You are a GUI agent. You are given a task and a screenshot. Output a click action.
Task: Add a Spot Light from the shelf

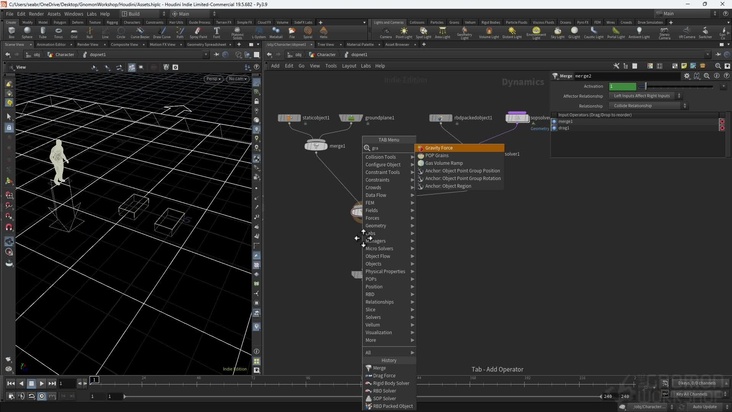423,32
